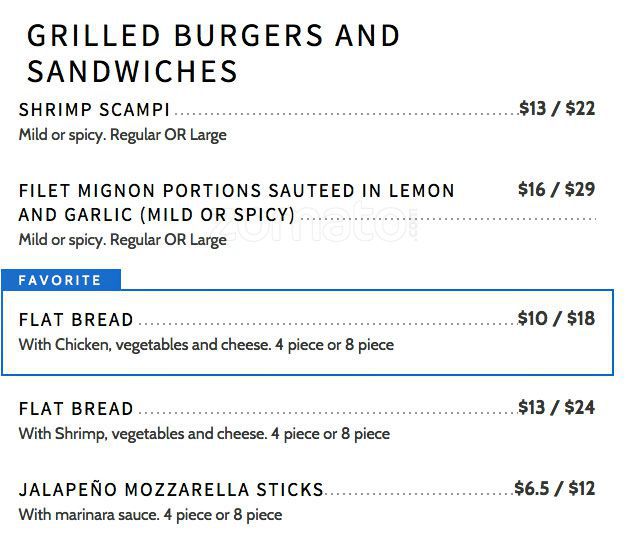
Task: Open the Flat Bread item with Shrimp
Action: tap(76, 409)
